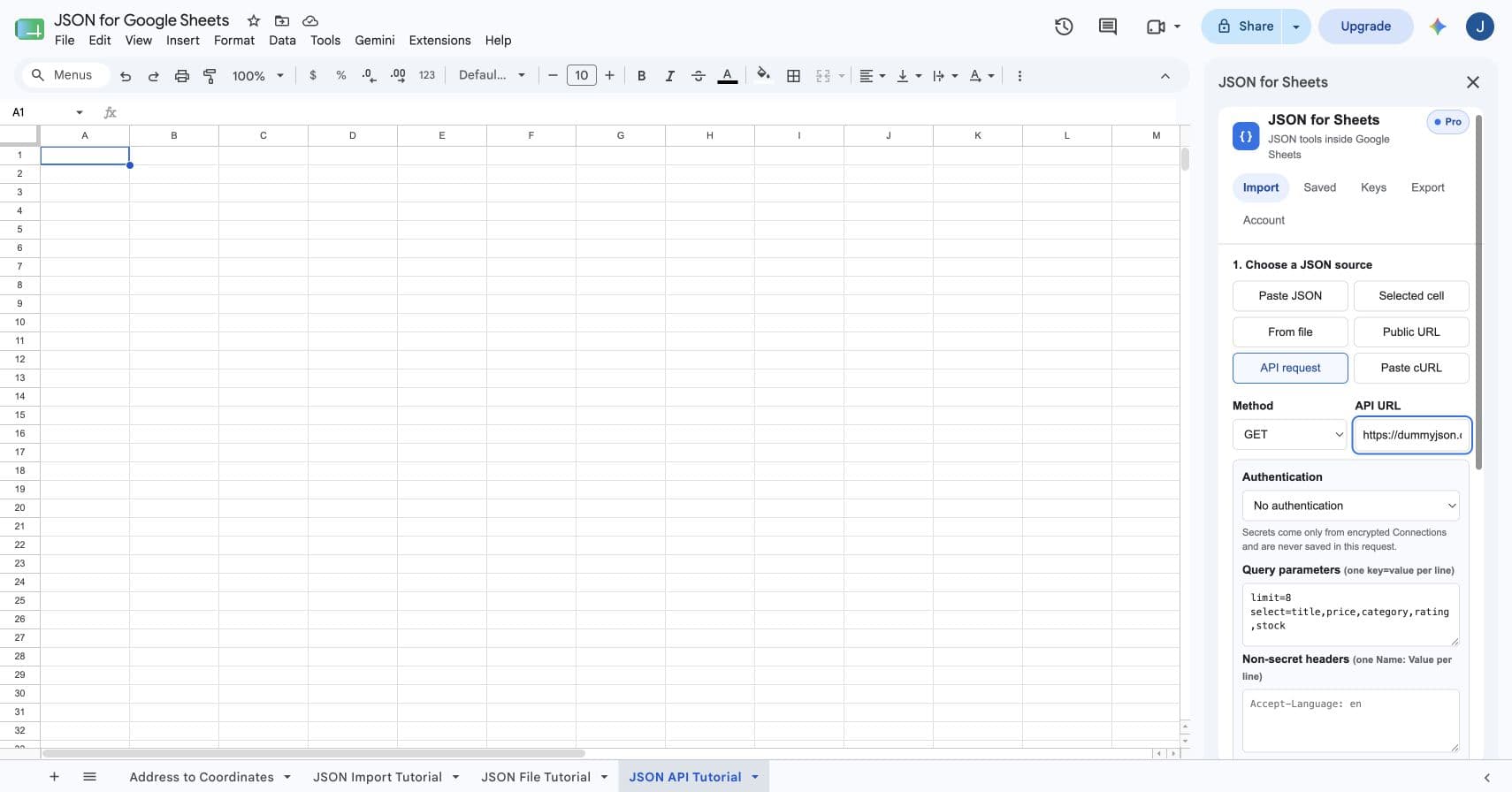
Task: Activate the Paint format roller tool
Action: [x=210, y=76]
